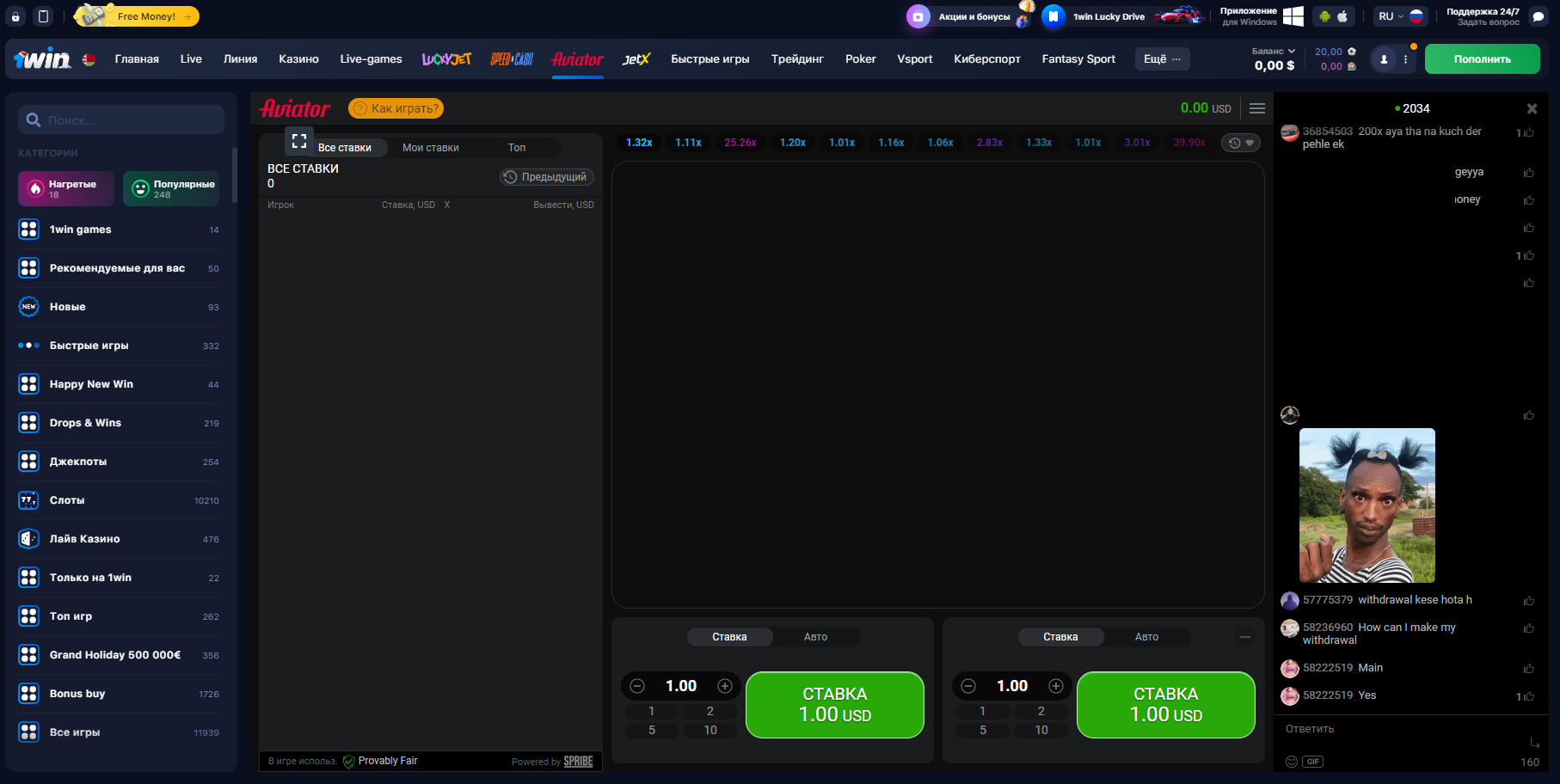
Task: Click the Акции и бонусы icon
Action: pos(918,16)
